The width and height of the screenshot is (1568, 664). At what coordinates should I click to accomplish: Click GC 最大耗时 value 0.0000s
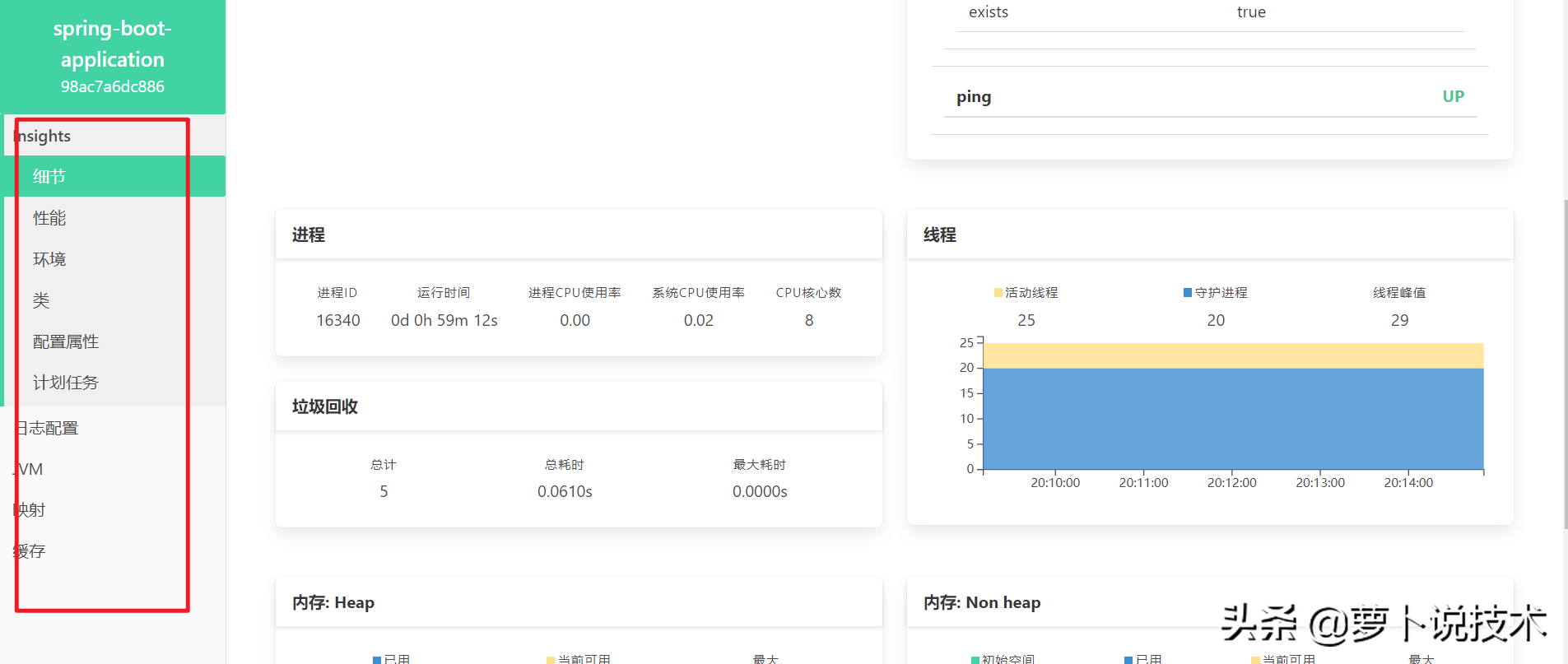click(x=760, y=491)
